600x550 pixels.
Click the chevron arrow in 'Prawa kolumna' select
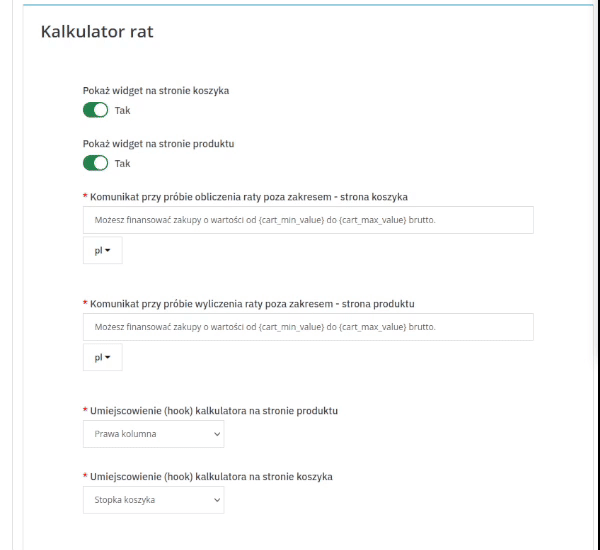[x=217, y=434]
